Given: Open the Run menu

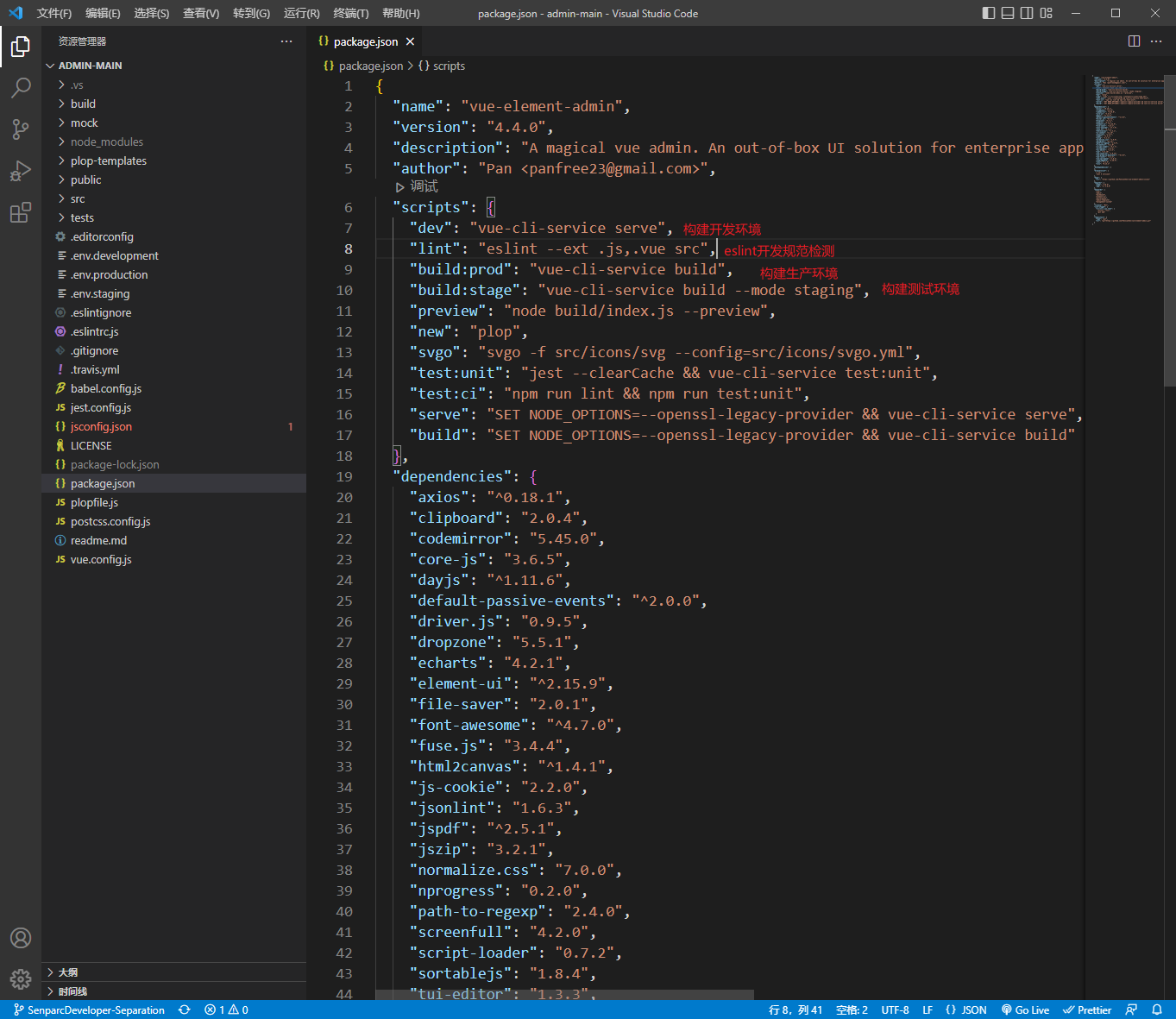Looking at the screenshot, I should tap(301, 13).
